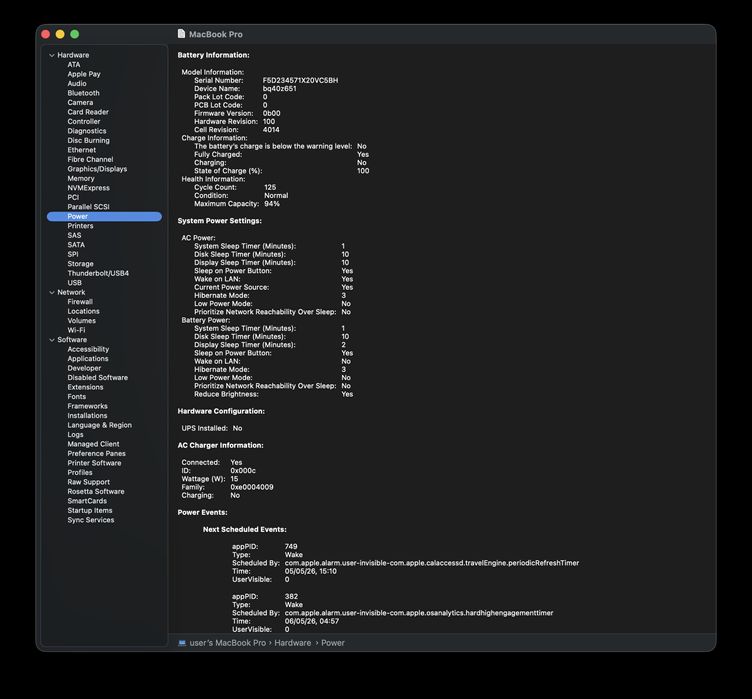Select SATA in the sidebar

coord(76,245)
